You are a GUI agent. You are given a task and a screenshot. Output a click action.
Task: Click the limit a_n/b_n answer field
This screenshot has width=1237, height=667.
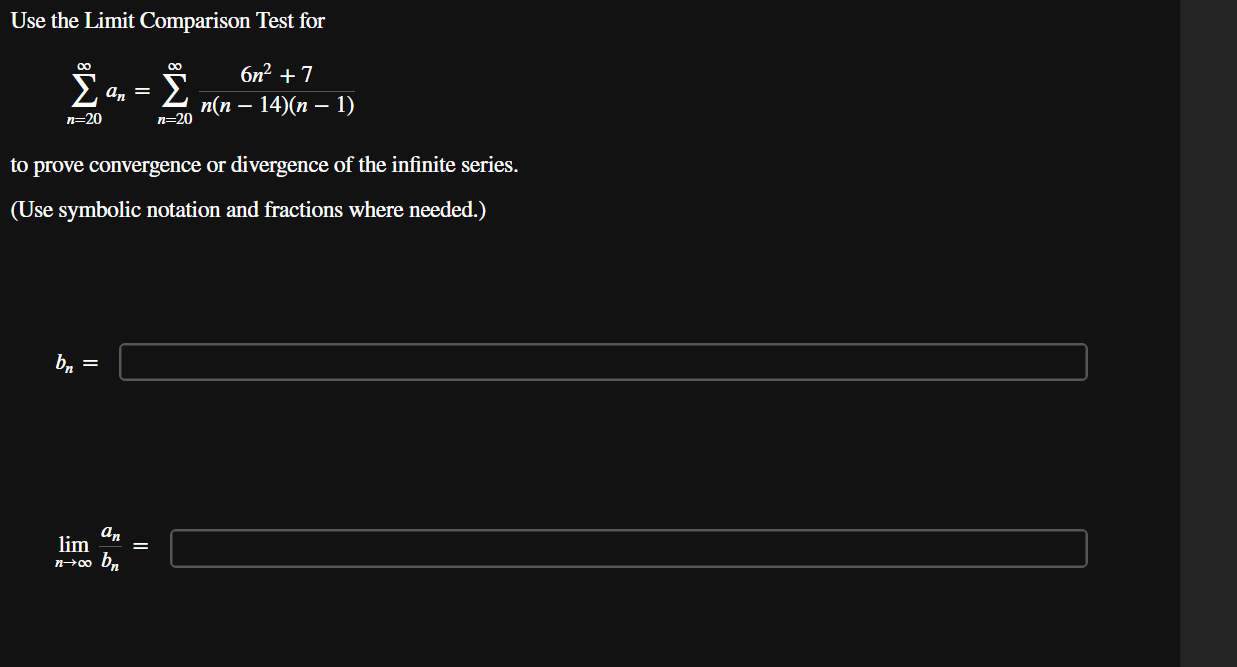click(628, 548)
